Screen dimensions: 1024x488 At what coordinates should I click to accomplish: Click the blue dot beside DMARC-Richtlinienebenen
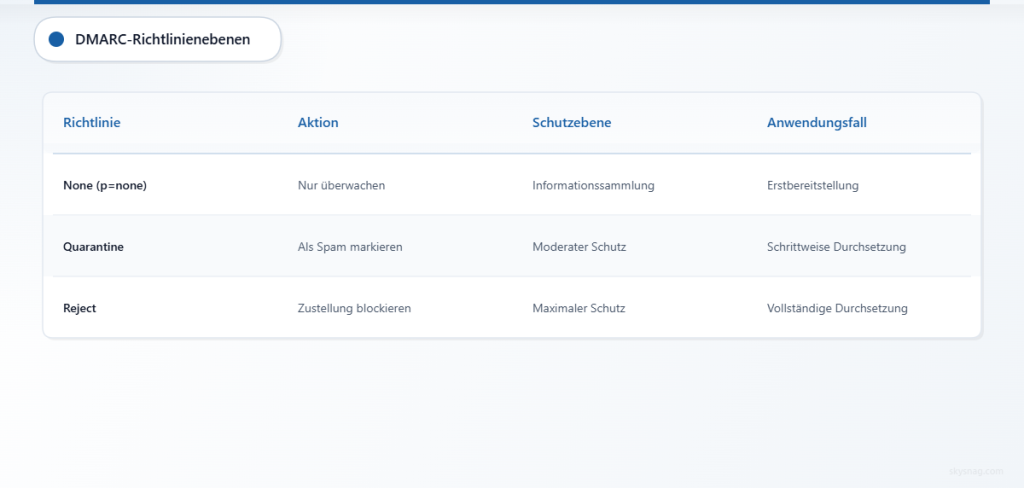56,39
